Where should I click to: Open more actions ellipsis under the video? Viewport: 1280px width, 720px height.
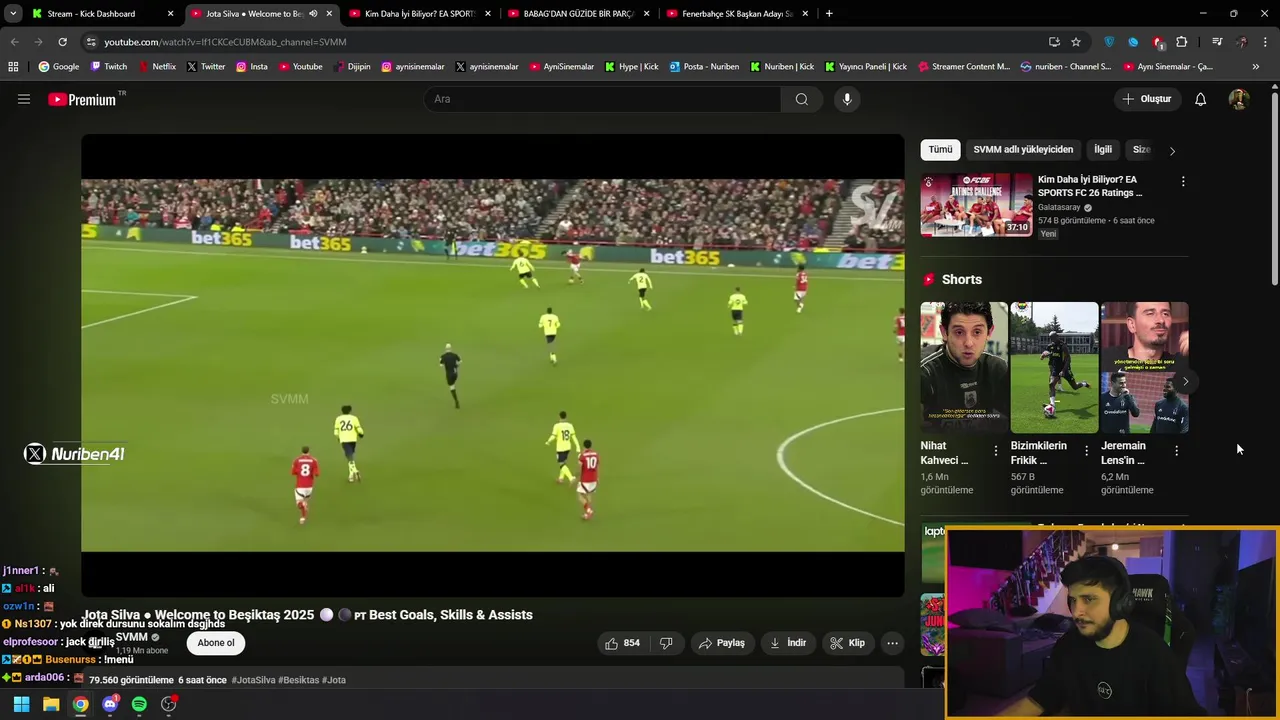point(892,643)
